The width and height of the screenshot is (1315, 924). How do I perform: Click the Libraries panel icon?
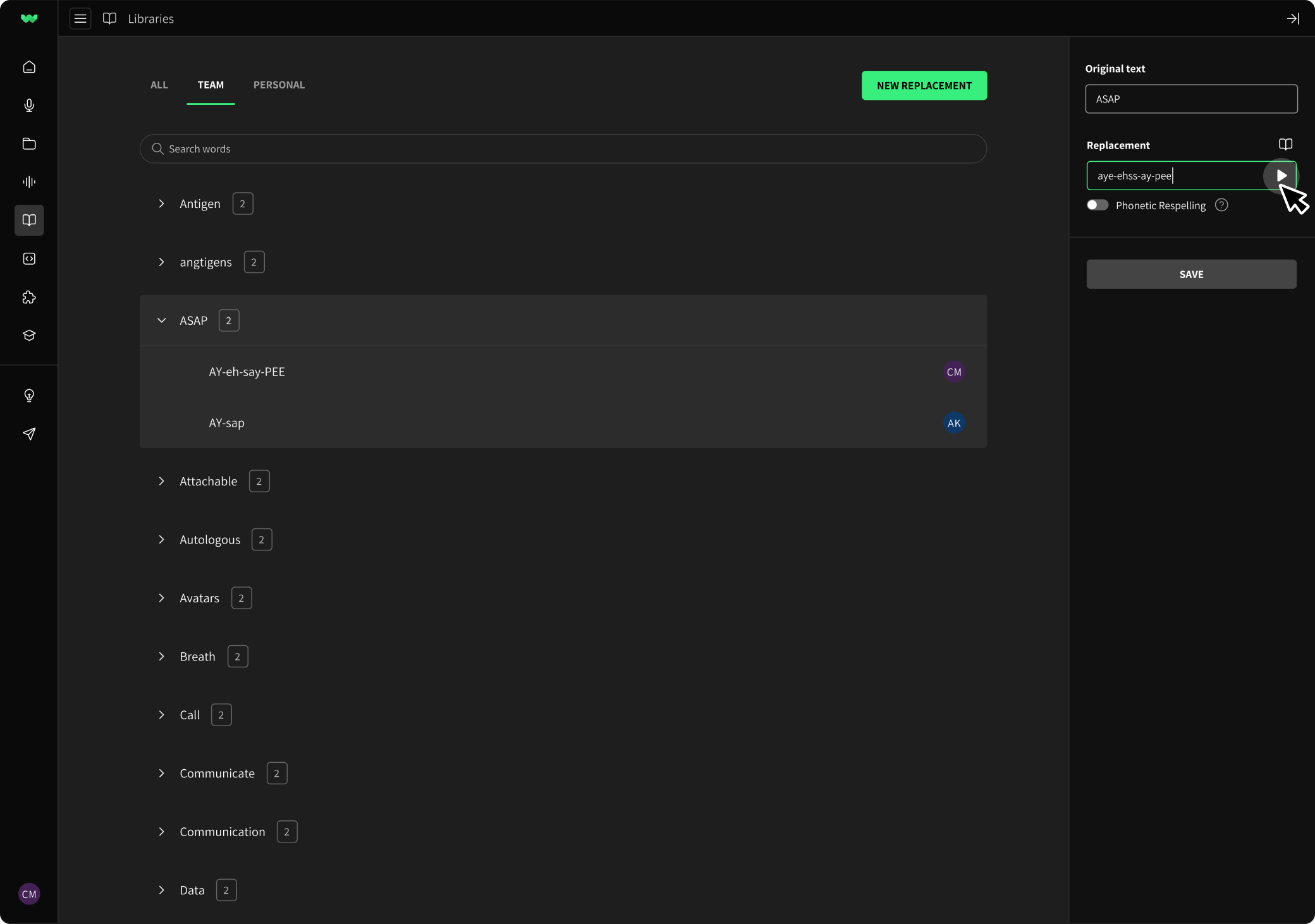click(x=29, y=220)
